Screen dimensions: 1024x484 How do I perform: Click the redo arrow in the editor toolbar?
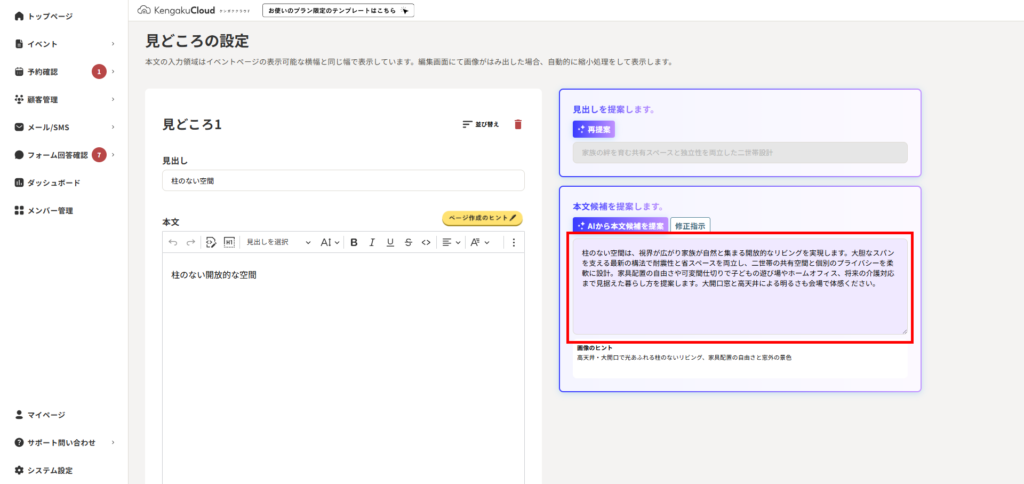tap(190, 242)
